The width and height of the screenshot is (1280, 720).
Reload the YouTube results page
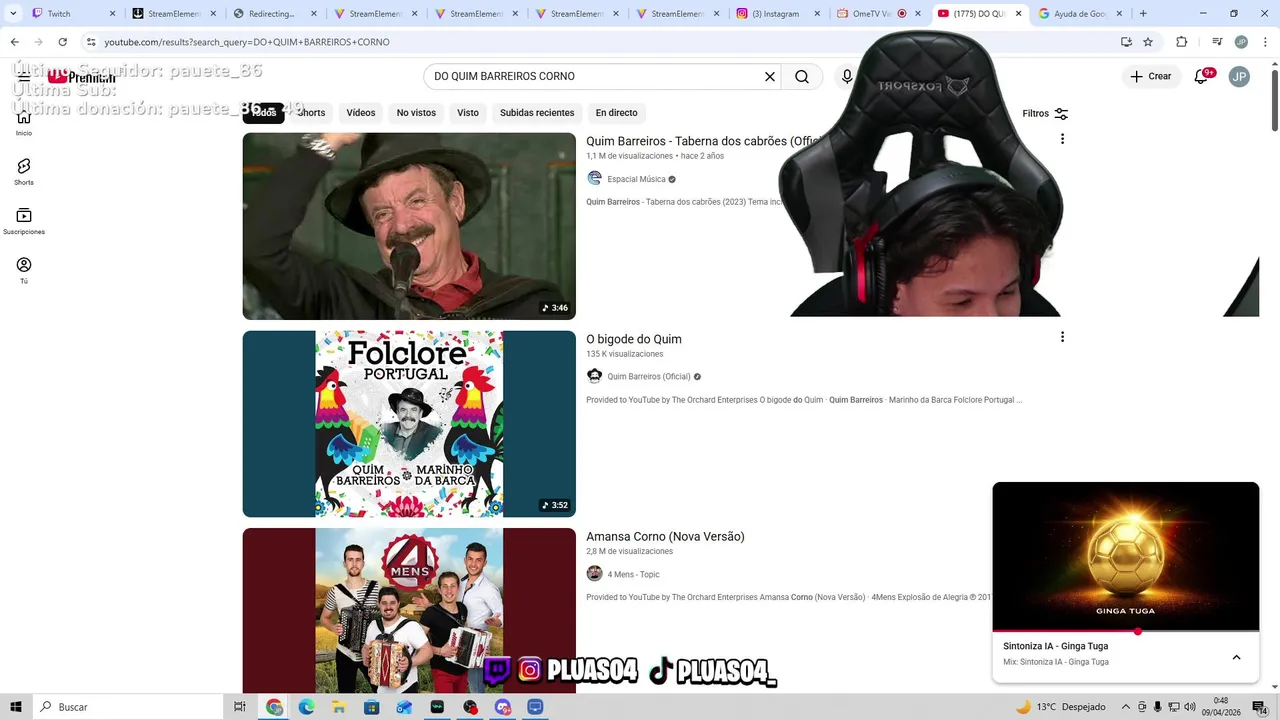pos(63,42)
